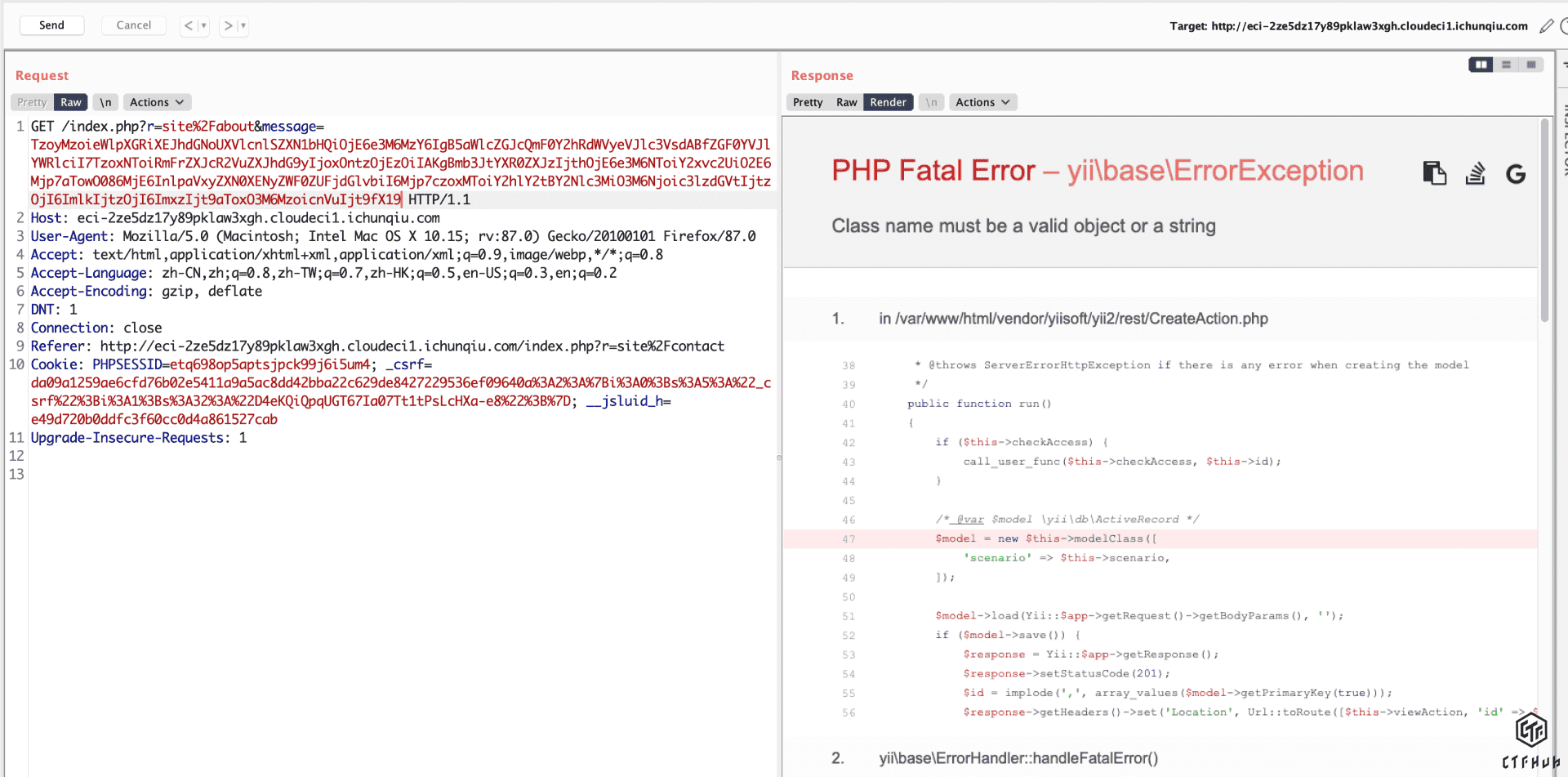Search error on Stack Overflow icon
1568x777 pixels.
click(1475, 173)
